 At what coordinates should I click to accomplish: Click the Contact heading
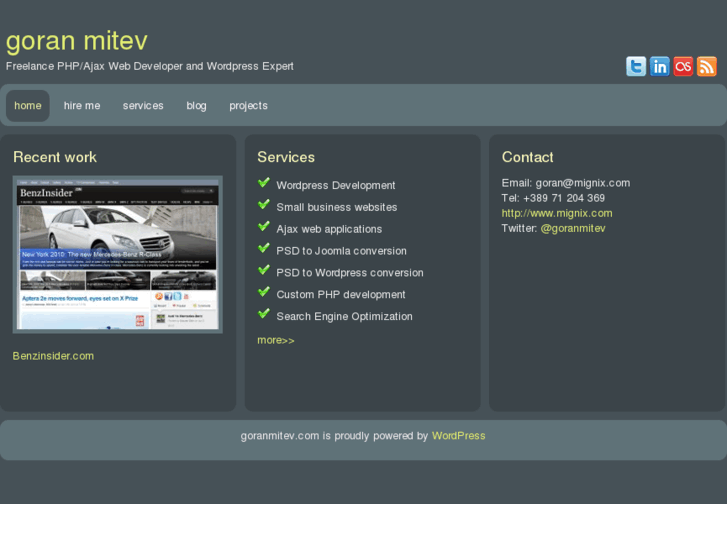pos(528,157)
